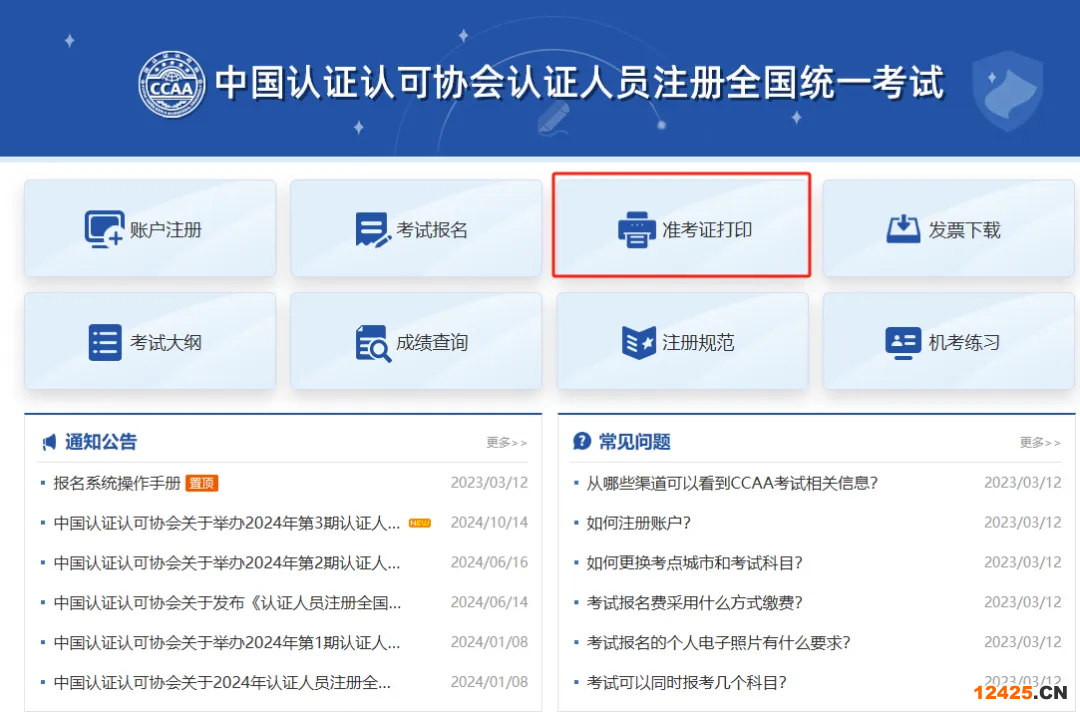Click the NEW badge on 2024 第3期 notice

(x=419, y=524)
